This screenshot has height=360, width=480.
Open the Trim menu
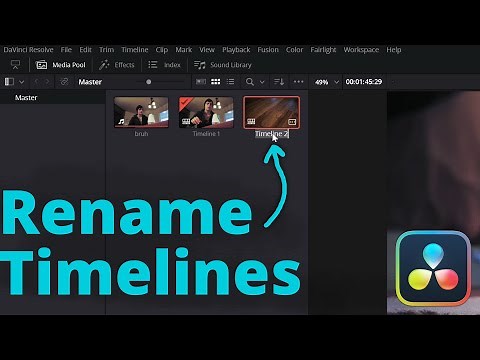(106, 50)
